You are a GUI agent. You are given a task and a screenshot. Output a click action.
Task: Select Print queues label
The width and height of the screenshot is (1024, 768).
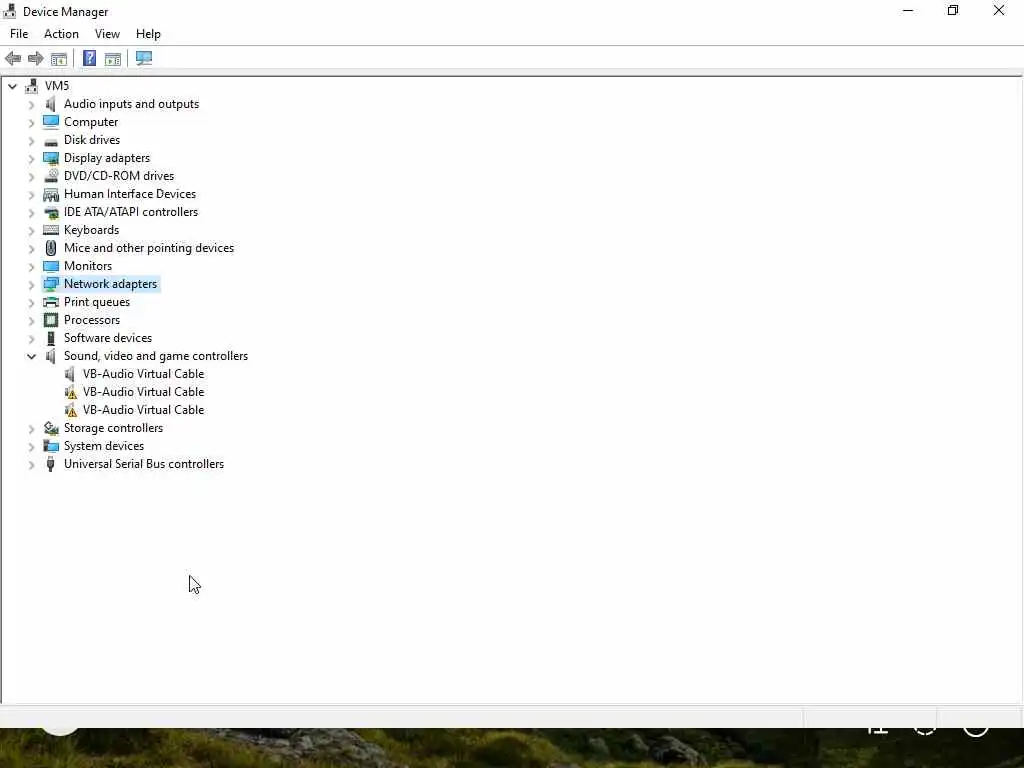tap(97, 302)
